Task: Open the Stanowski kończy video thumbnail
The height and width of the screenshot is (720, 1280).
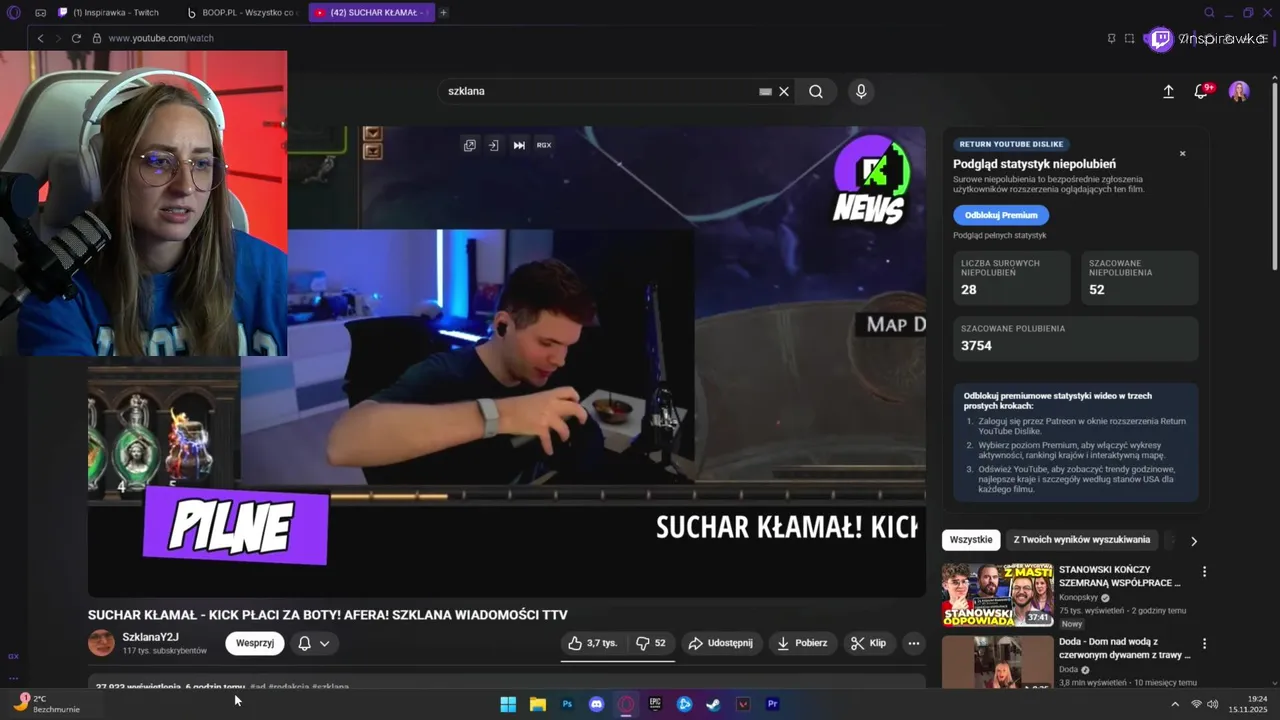Action: coord(997,595)
